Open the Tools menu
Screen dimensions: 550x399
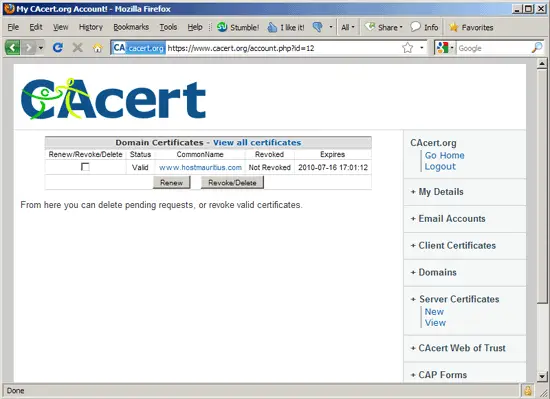point(168,27)
